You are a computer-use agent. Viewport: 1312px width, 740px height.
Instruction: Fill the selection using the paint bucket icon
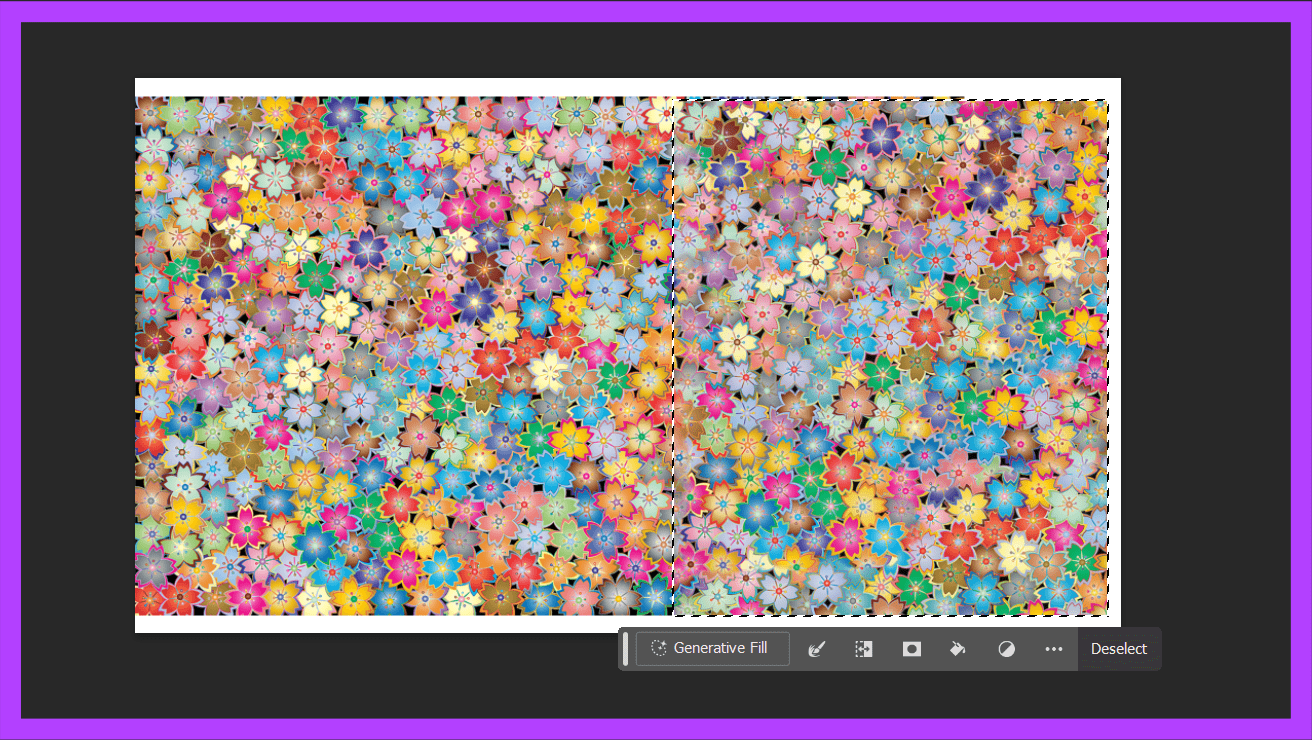pyautogui.click(x=958, y=649)
